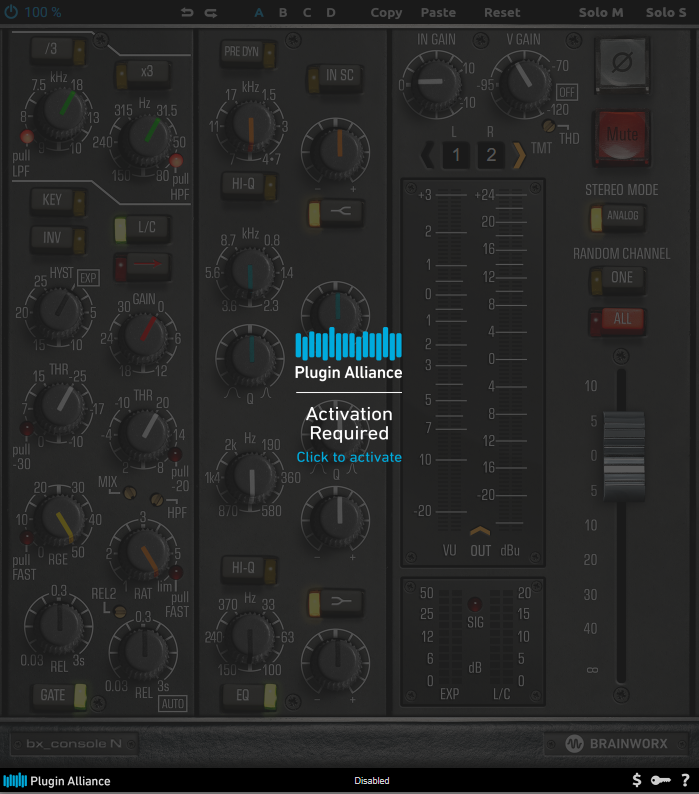Click the next channel right chevron
This screenshot has width=699, height=794.
click(519, 154)
